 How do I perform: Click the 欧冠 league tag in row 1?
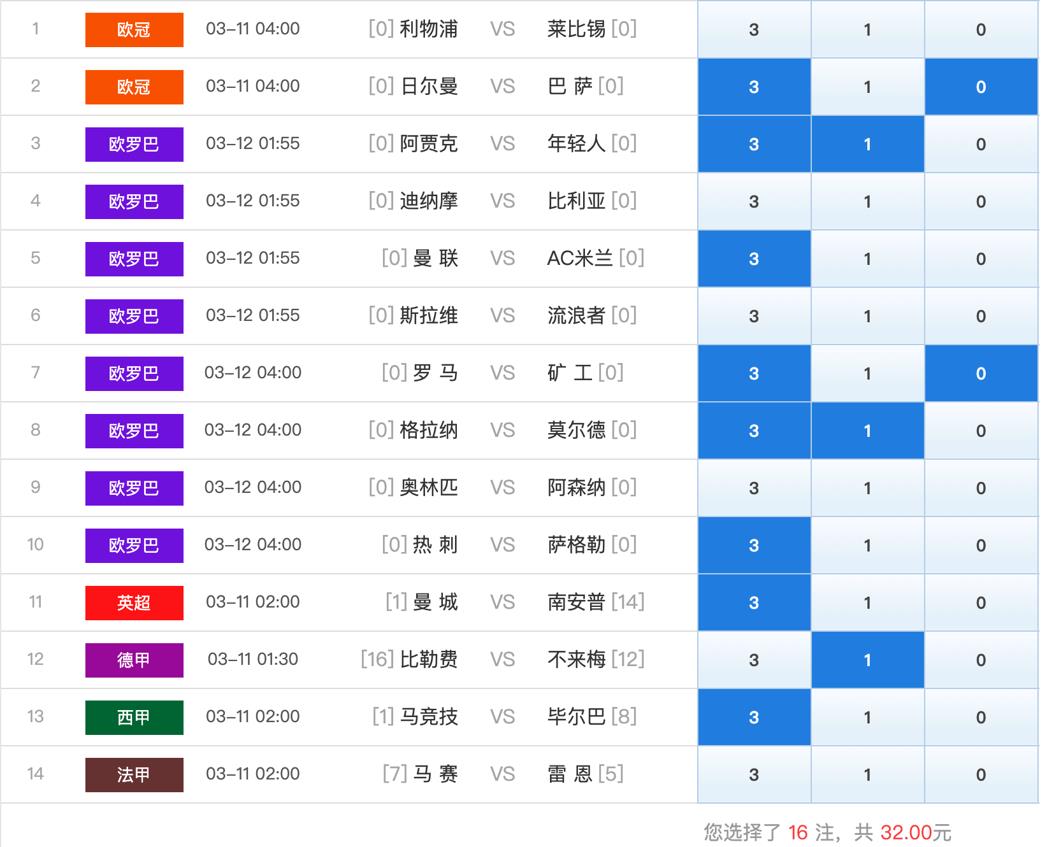click(x=134, y=29)
